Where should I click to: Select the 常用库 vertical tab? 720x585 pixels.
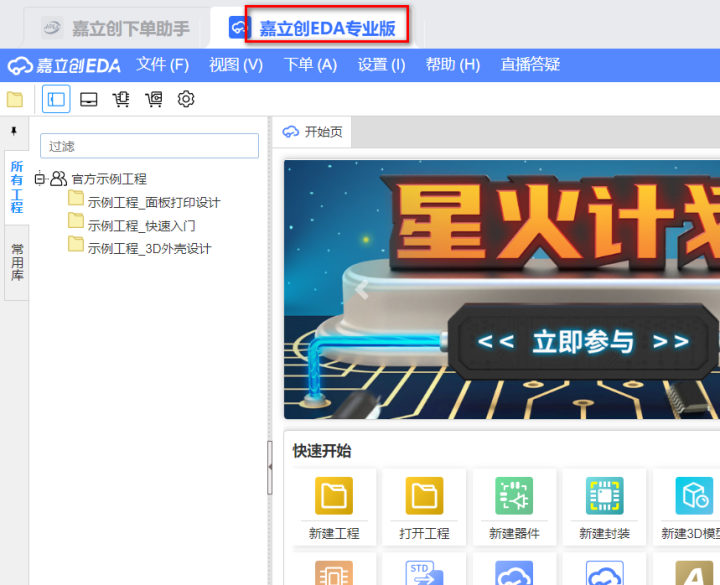[x=17, y=262]
